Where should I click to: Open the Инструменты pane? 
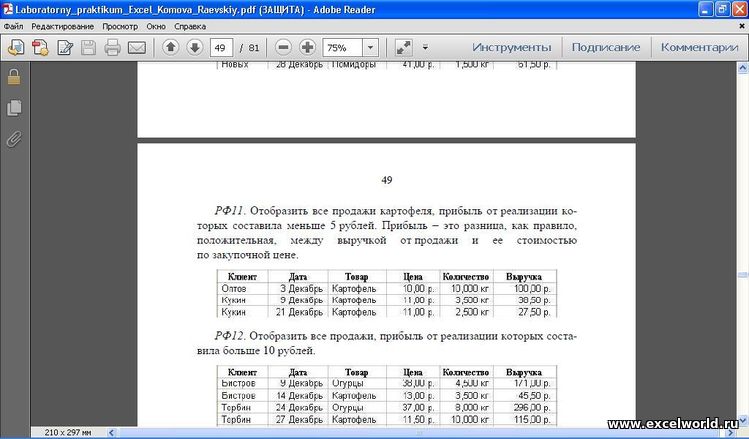512,47
